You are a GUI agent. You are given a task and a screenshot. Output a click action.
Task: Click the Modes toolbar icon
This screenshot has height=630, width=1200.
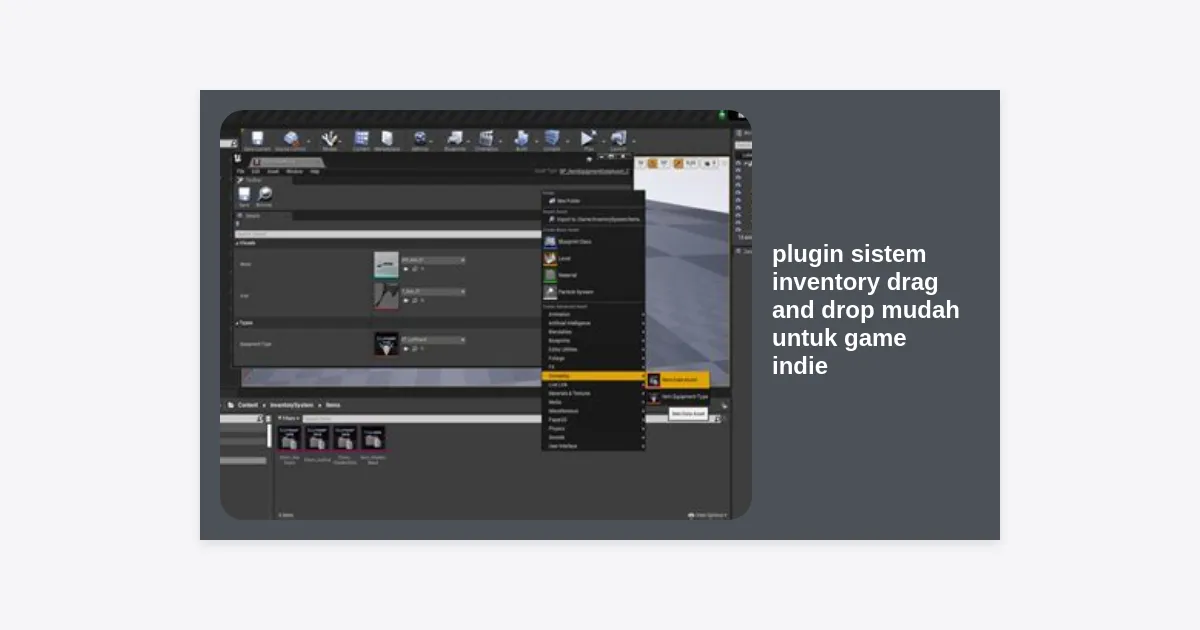[x=329, y=139]
